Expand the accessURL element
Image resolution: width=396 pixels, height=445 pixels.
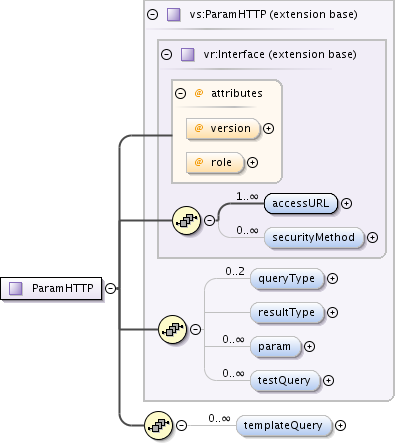tap(346, 203)
